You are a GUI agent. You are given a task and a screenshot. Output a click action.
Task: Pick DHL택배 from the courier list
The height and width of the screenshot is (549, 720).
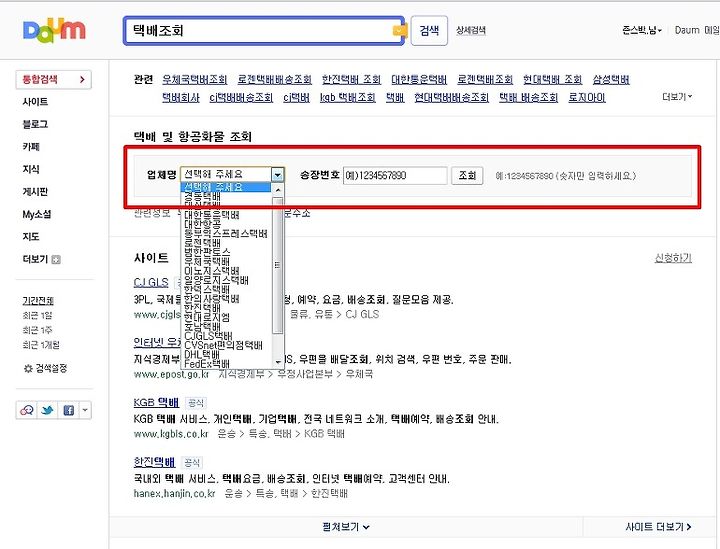point(202,354)
